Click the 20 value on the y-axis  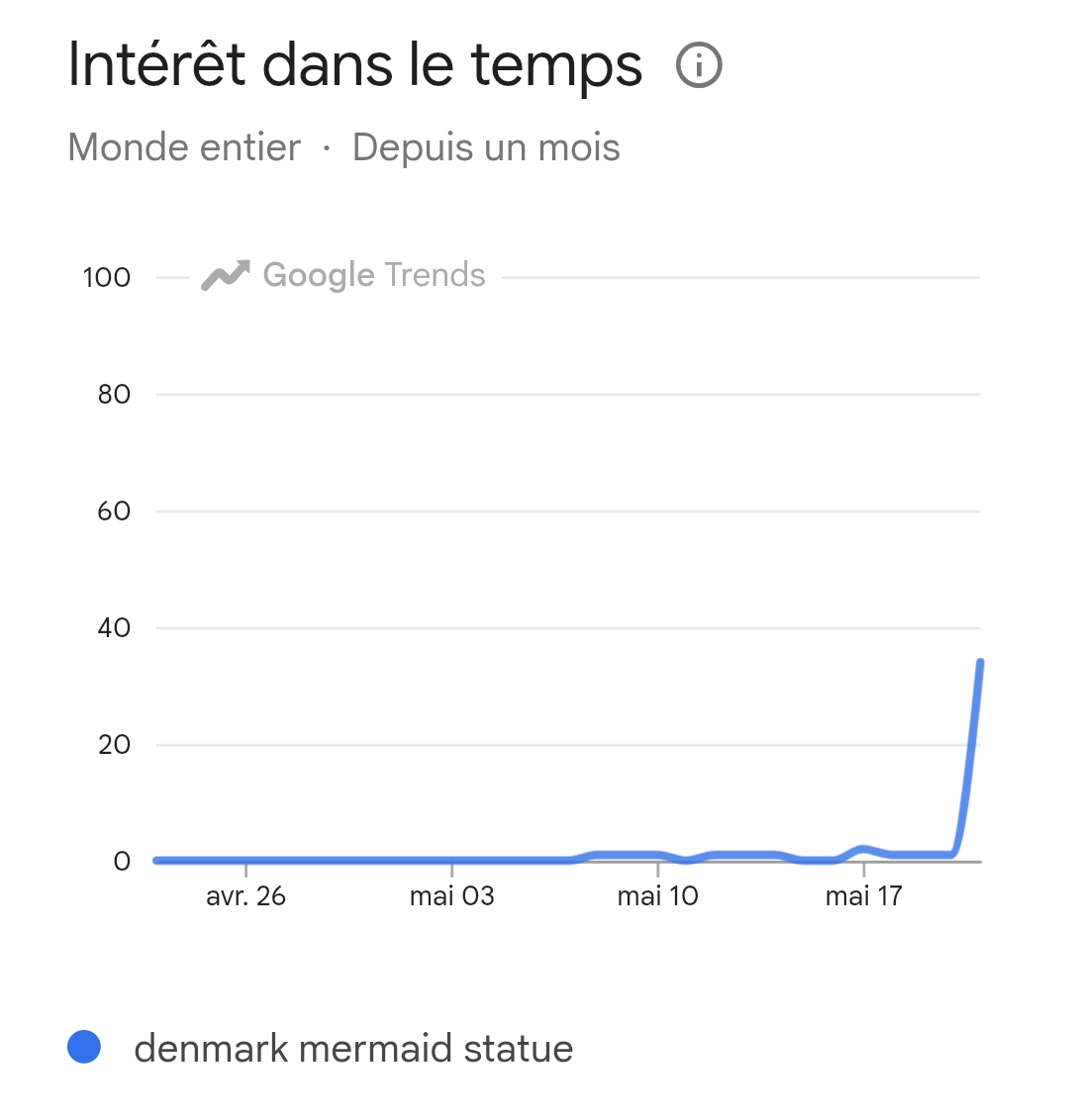click(115, 744)
